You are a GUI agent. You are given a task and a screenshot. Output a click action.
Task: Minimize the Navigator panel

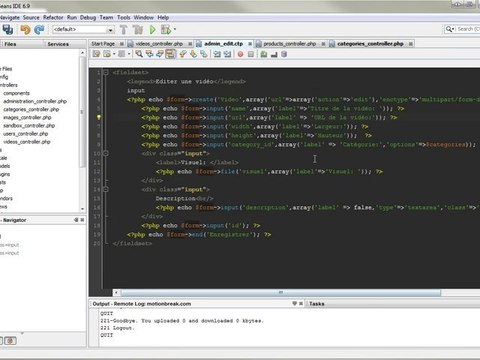coord(76,220)
